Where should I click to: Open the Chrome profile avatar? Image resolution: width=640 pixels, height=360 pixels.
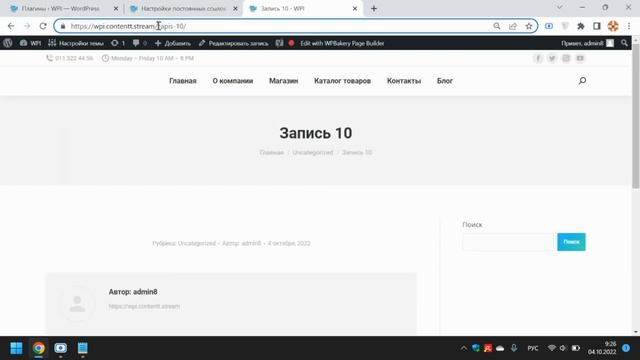(x=613, y=26)
